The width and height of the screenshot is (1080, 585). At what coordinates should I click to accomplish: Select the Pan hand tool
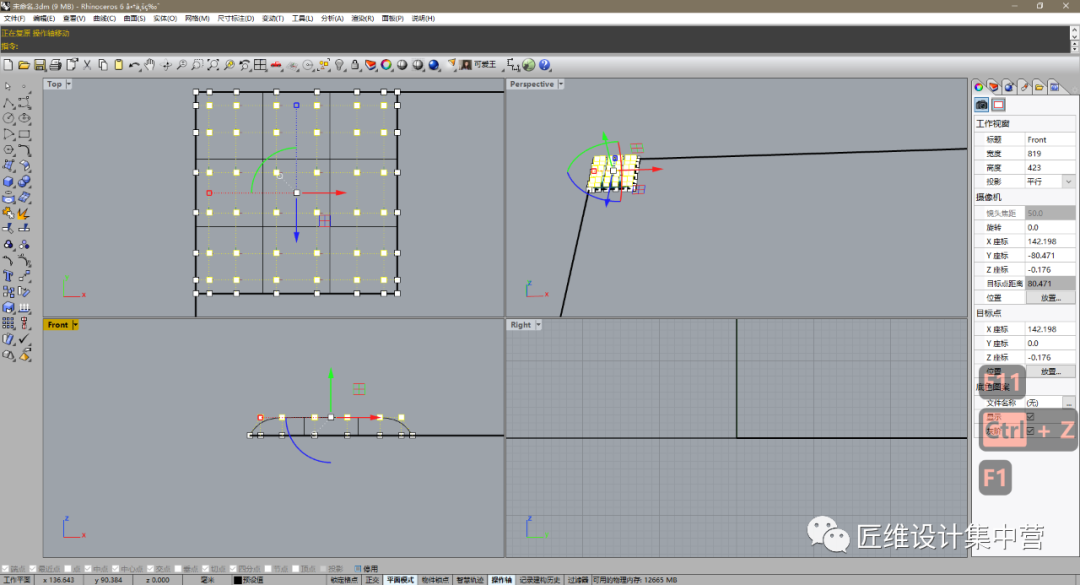(x=149, y=65)
